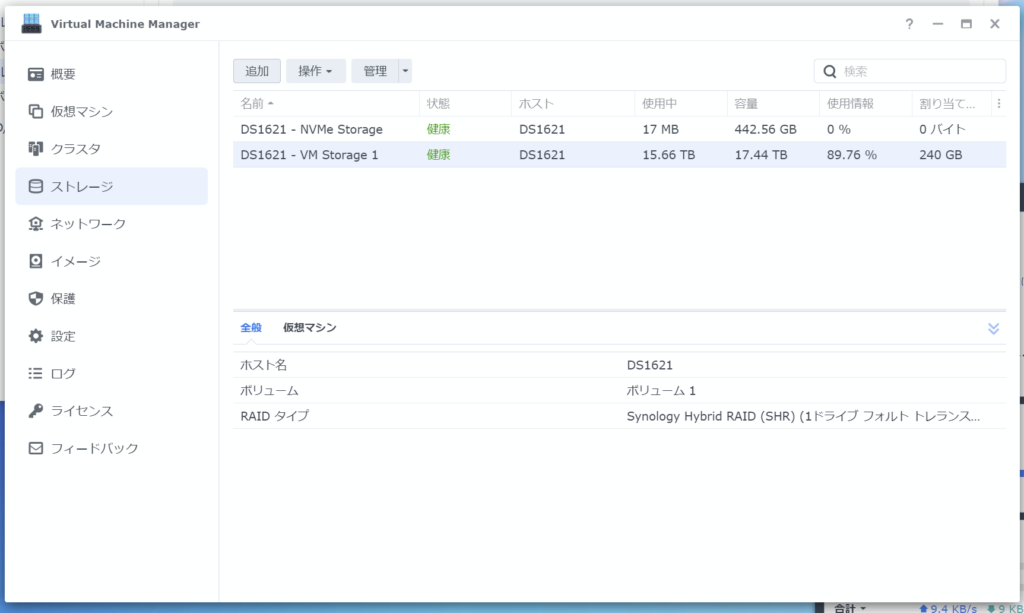Click the 健康 status of VM Storage 1
The width and height of the screenshot is (1024, 613).
438,155
